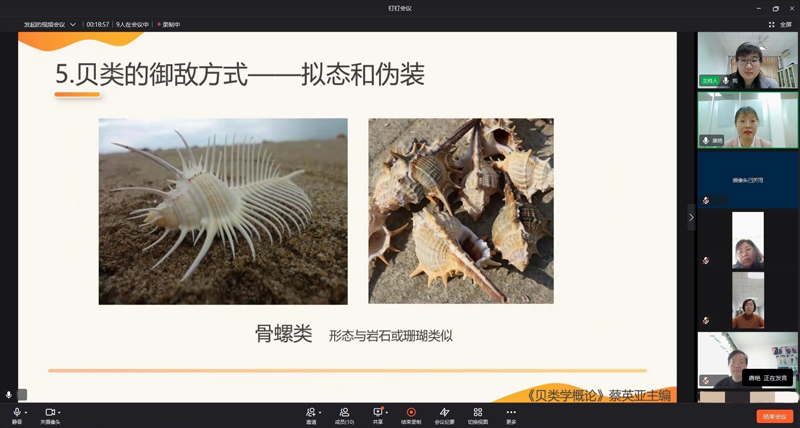Open the invite (邀请) participants icon
The image size is (800, 428).
[310, 412]
